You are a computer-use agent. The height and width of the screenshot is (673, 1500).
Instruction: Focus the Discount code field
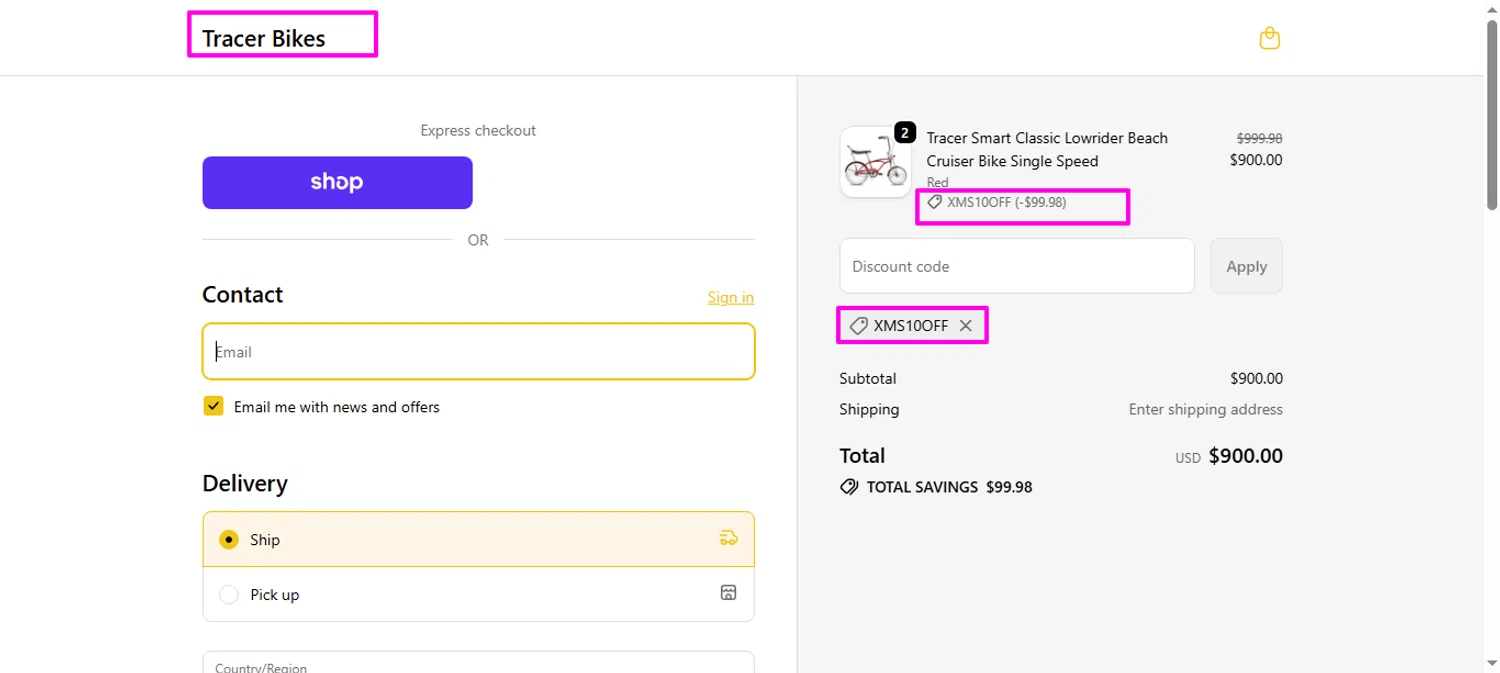(1017, 266)
